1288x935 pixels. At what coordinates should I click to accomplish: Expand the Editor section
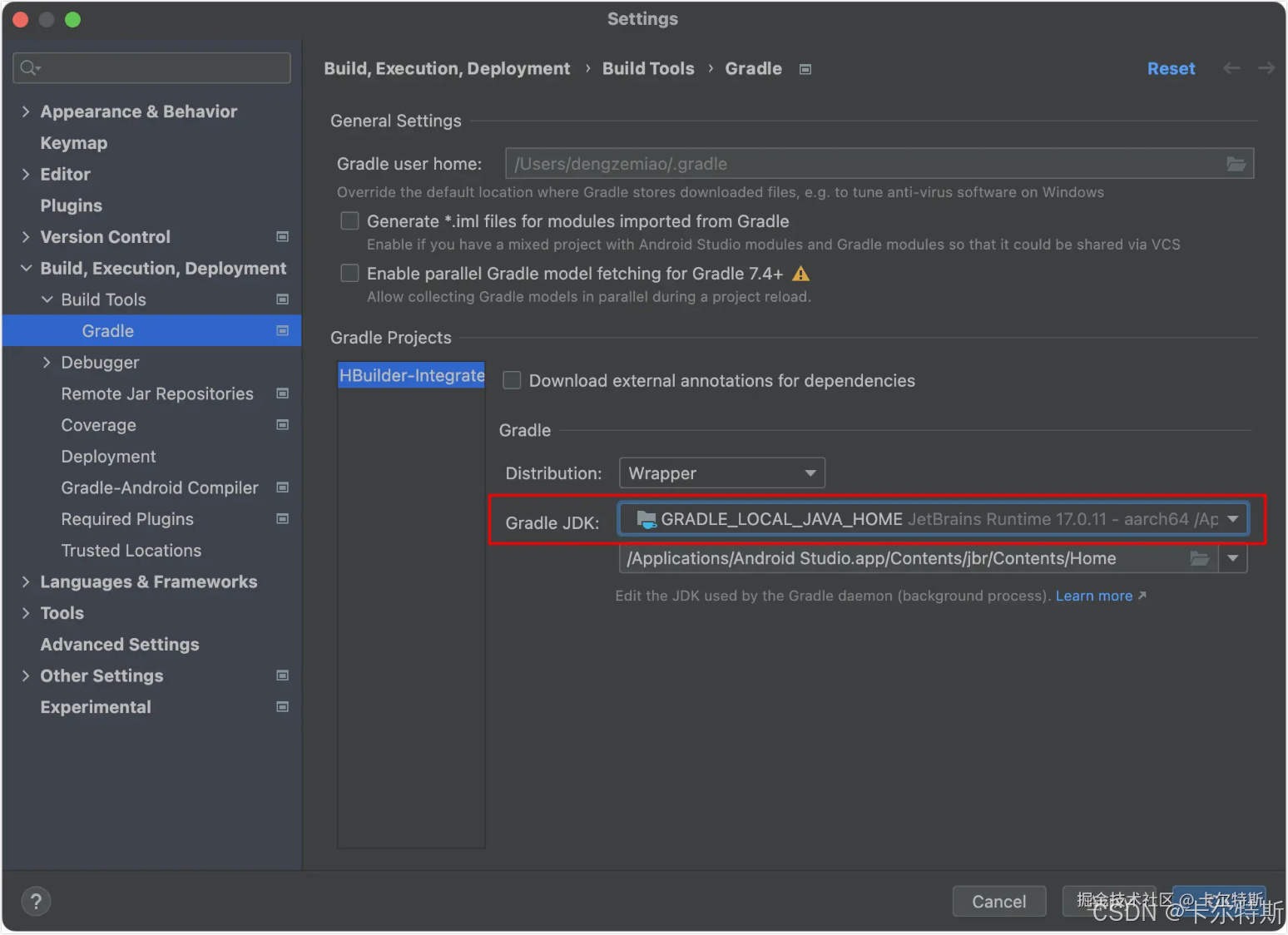(26, 174)
